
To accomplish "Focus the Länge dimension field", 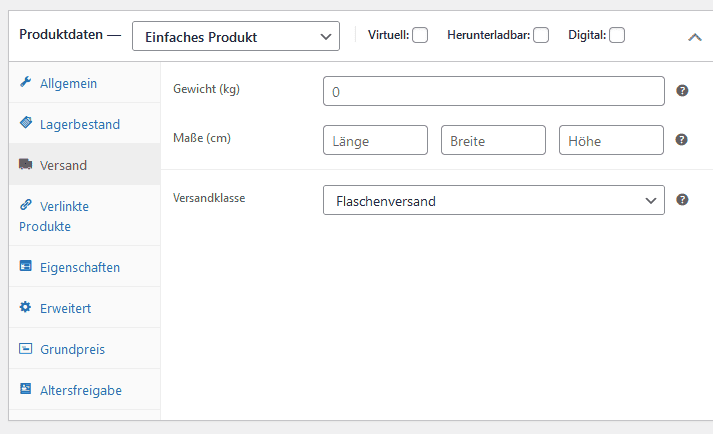I will [x=375, y=141].
